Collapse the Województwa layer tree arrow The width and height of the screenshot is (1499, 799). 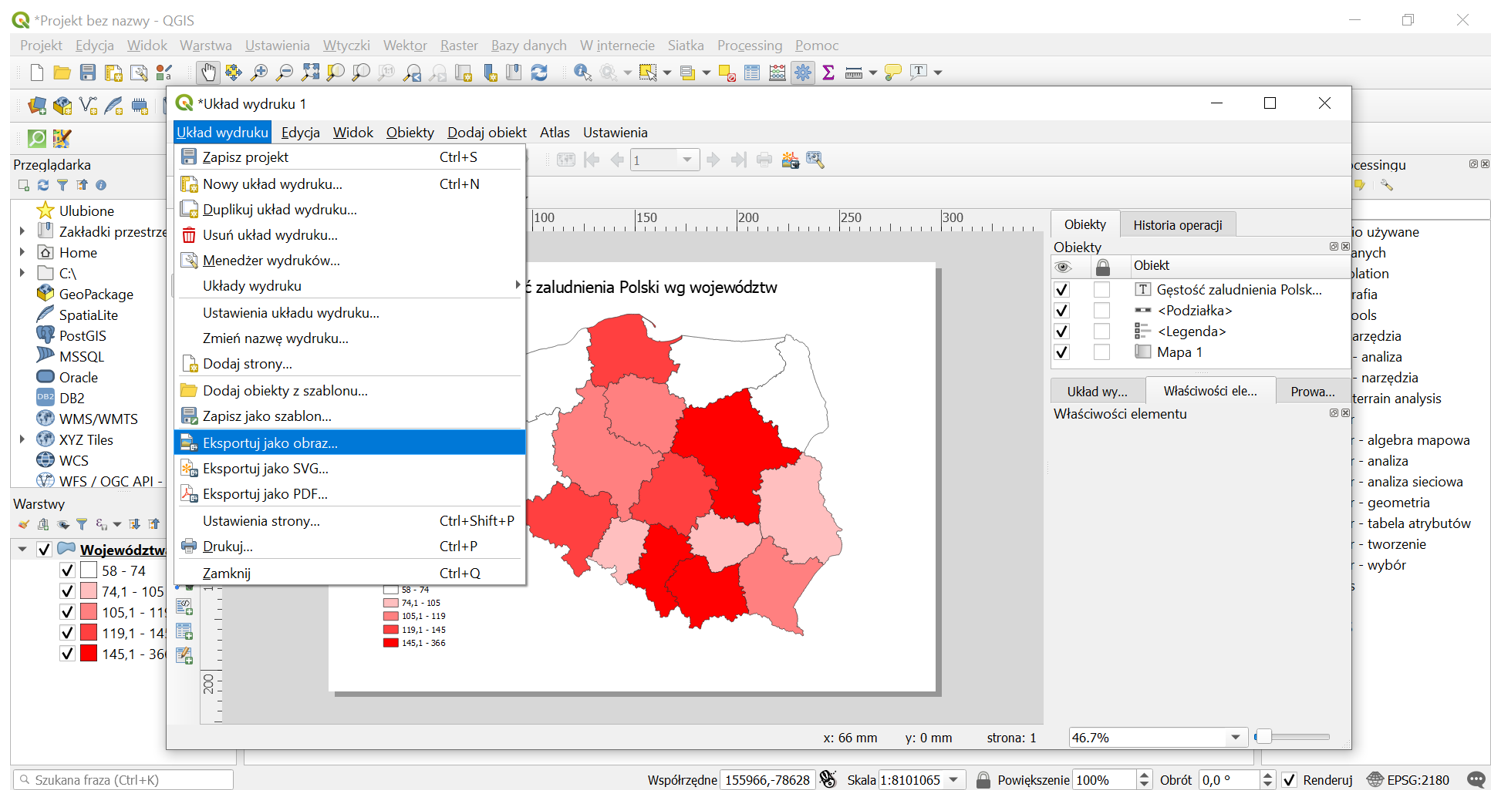tap(22, 549)
